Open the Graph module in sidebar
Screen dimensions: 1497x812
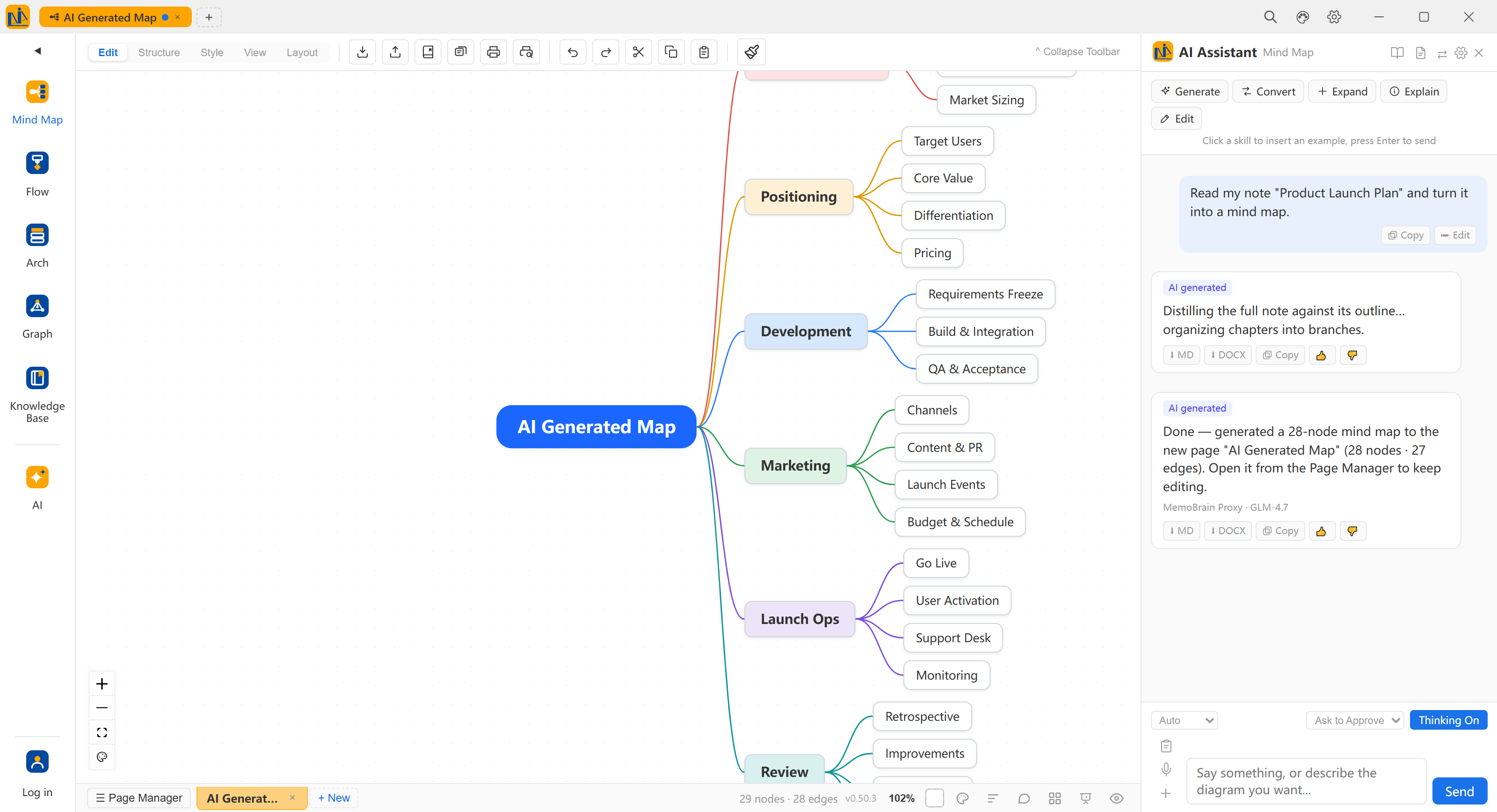tap(37, 317)
